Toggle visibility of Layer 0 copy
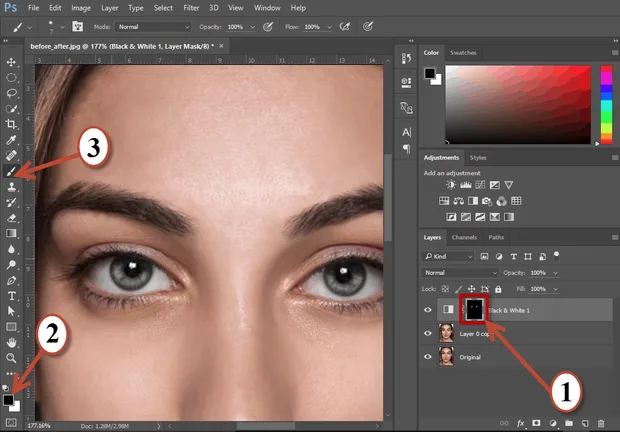Screen dimensions: 620x432 (428, 333)
